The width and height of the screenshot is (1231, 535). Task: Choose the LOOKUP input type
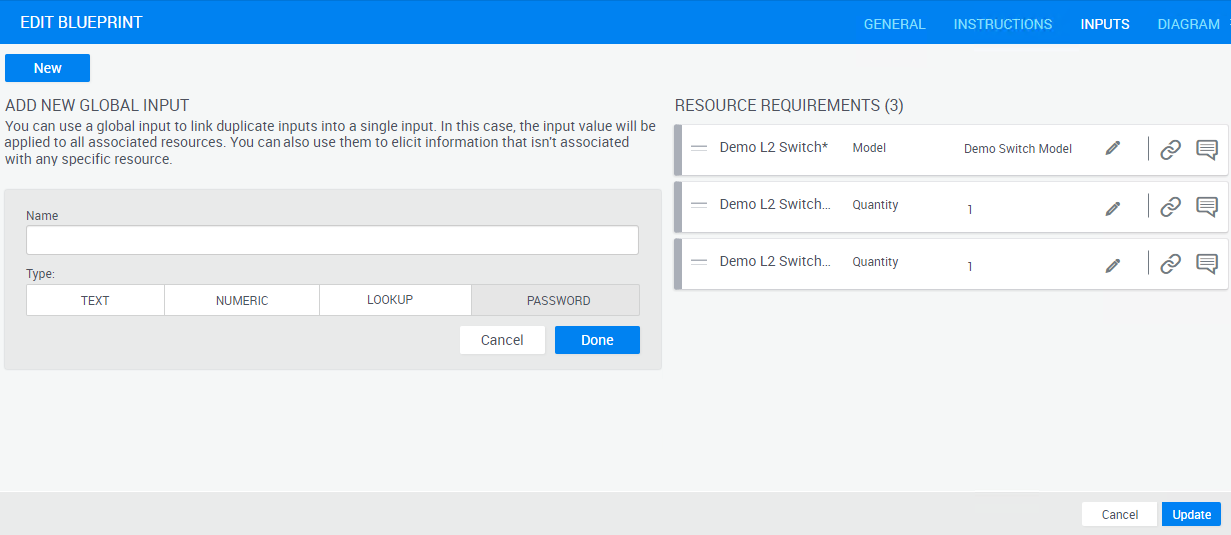click(x=390, y=300)
